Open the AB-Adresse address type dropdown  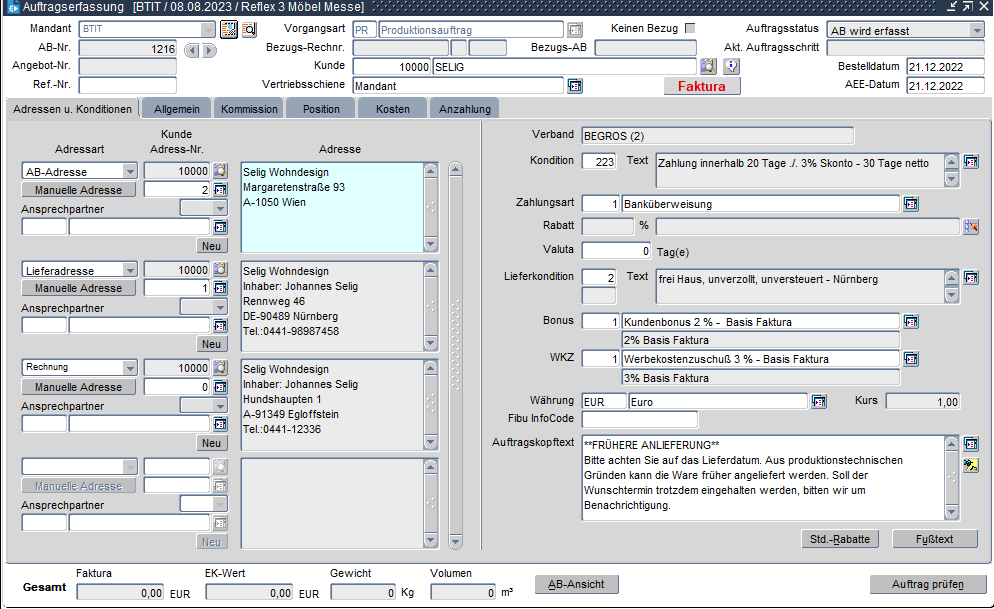(129, 171)
